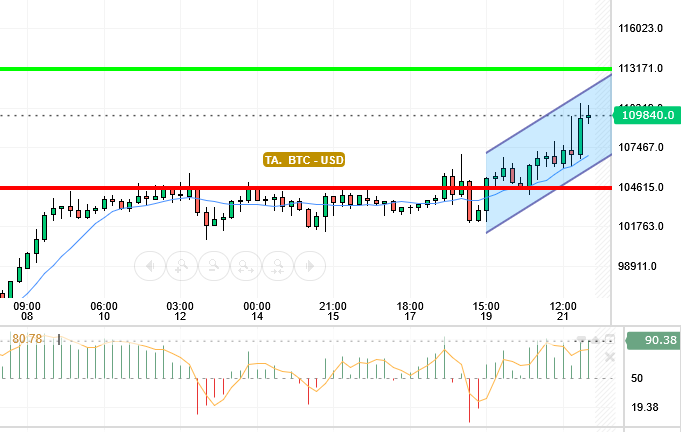Click time axis label 12:00 21

(x=563, y=311)
